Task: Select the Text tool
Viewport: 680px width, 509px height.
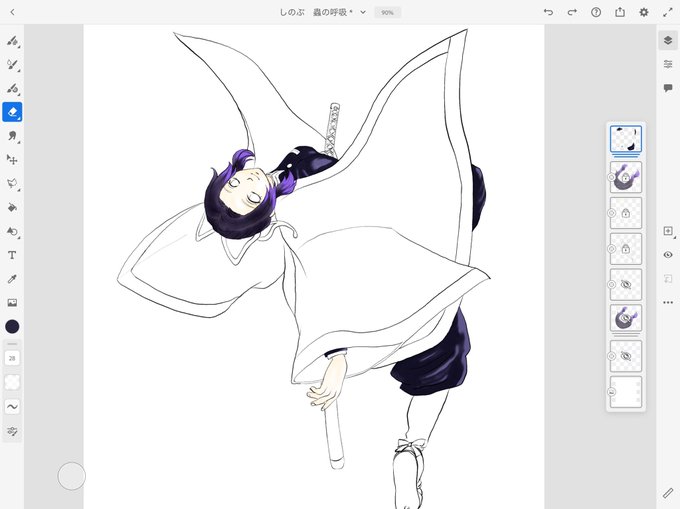Action: click(12, 255)
